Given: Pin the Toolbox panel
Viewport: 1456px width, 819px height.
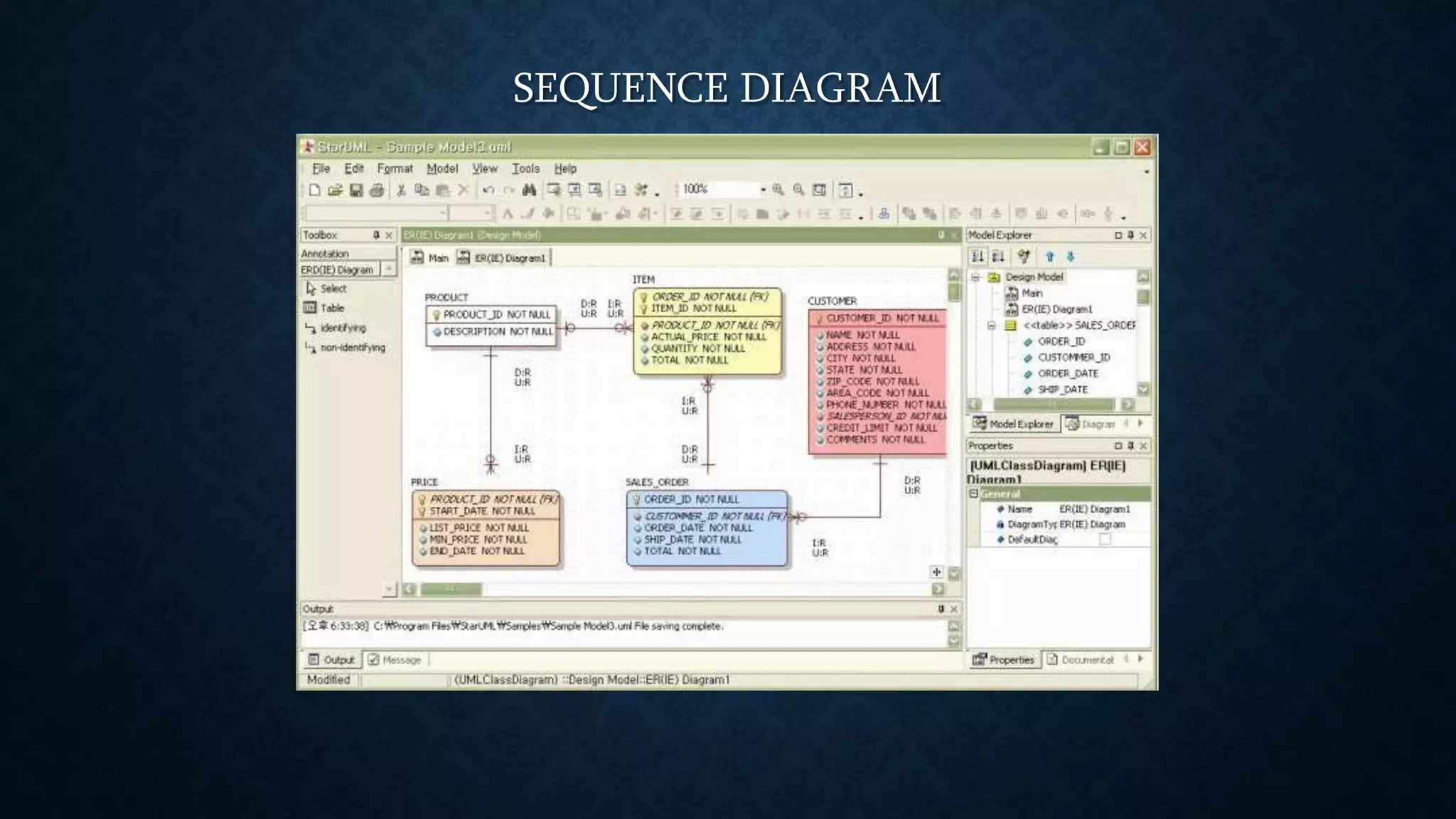Looking at the screenshot, I should tap(376, 235).
